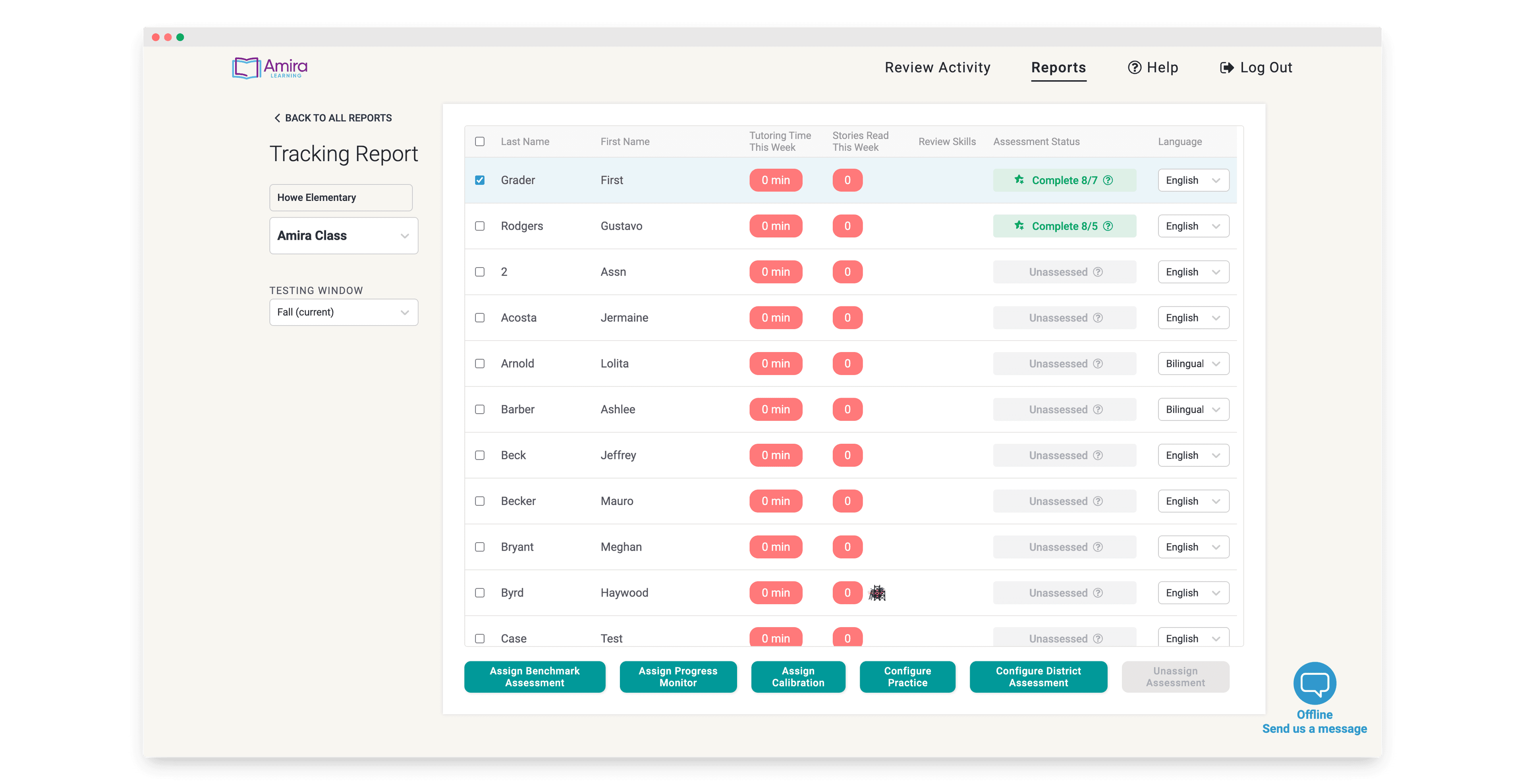Open language dropdown for Byrd Haywood
Screen dimensions: 1525x784
point(1193,593)
